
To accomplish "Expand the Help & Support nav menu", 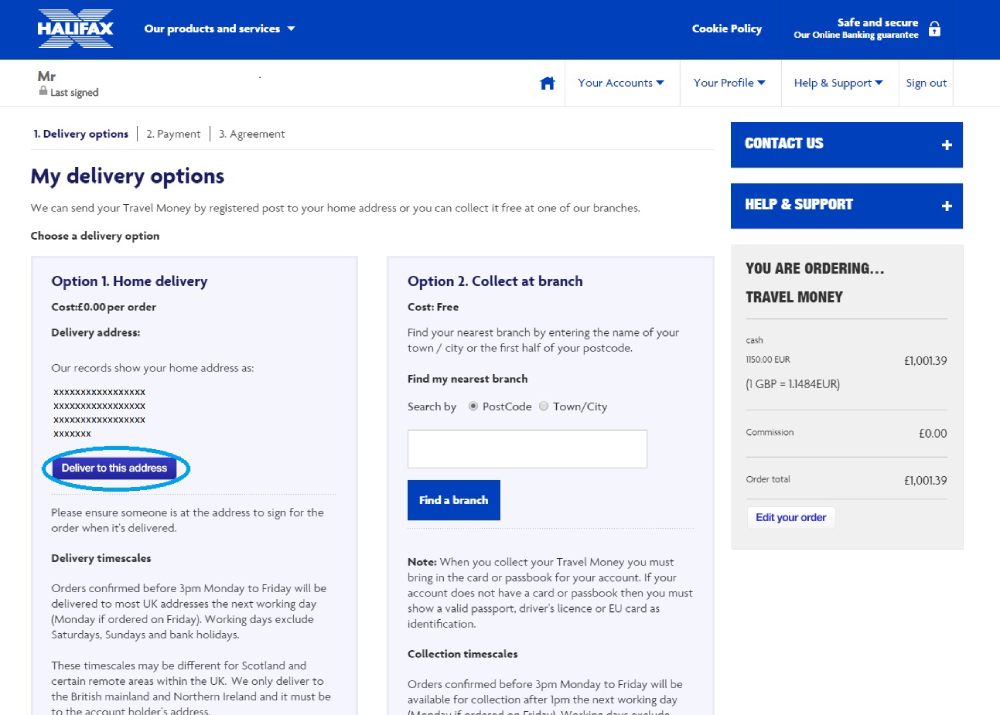I will coord(838,83).
